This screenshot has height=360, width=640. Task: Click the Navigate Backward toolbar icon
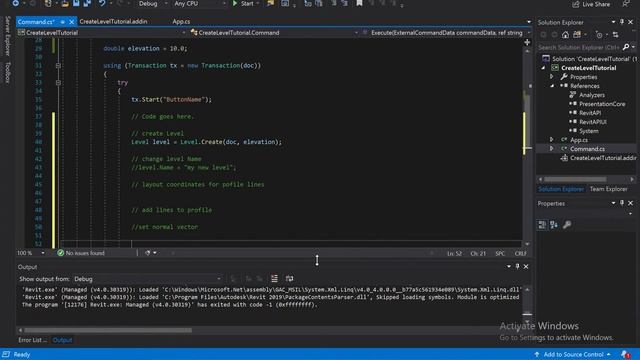pyautogui.click(x=16, y=3)
